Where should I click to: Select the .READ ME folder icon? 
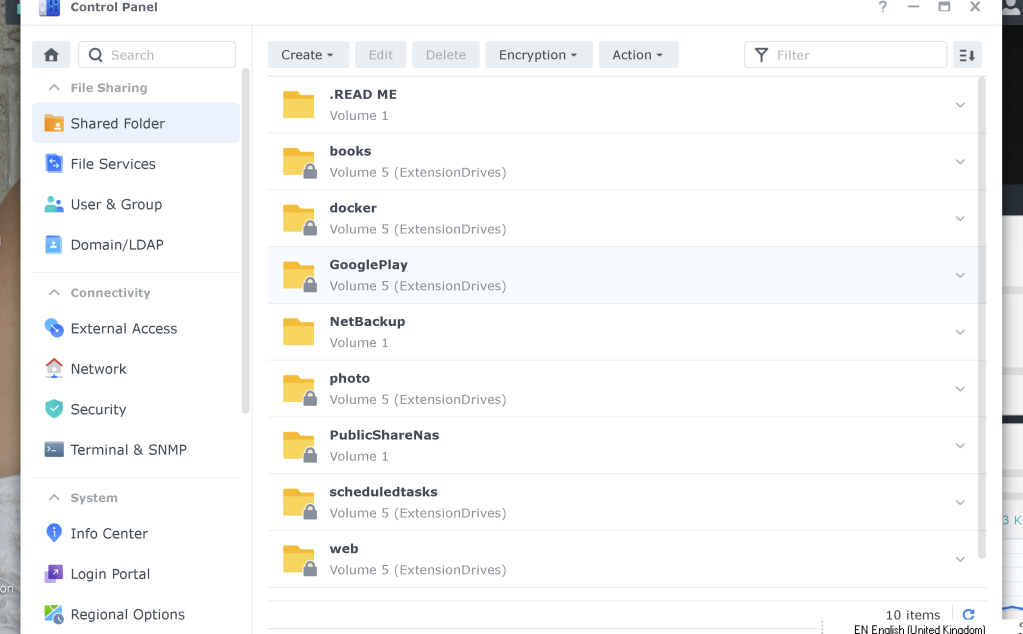pos(298,104)
